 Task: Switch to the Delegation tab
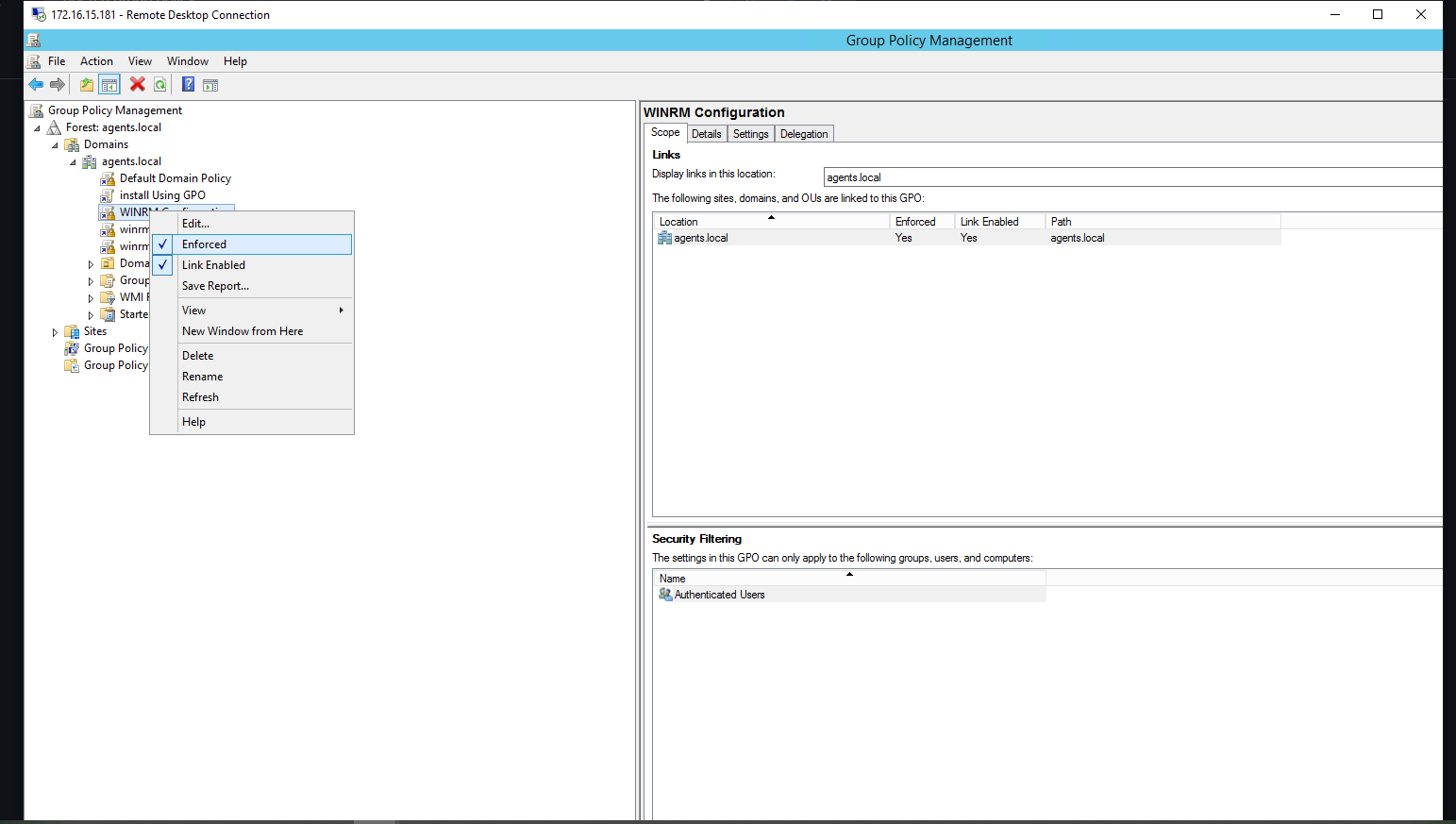(804, 134)
